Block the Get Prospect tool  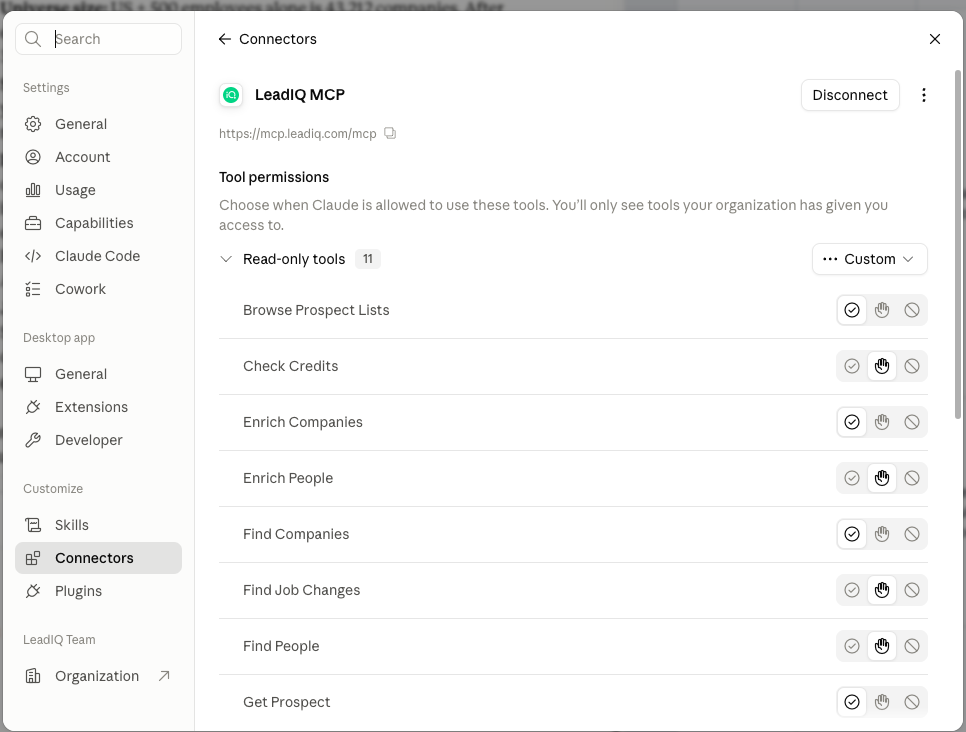[x=912, y=702]
